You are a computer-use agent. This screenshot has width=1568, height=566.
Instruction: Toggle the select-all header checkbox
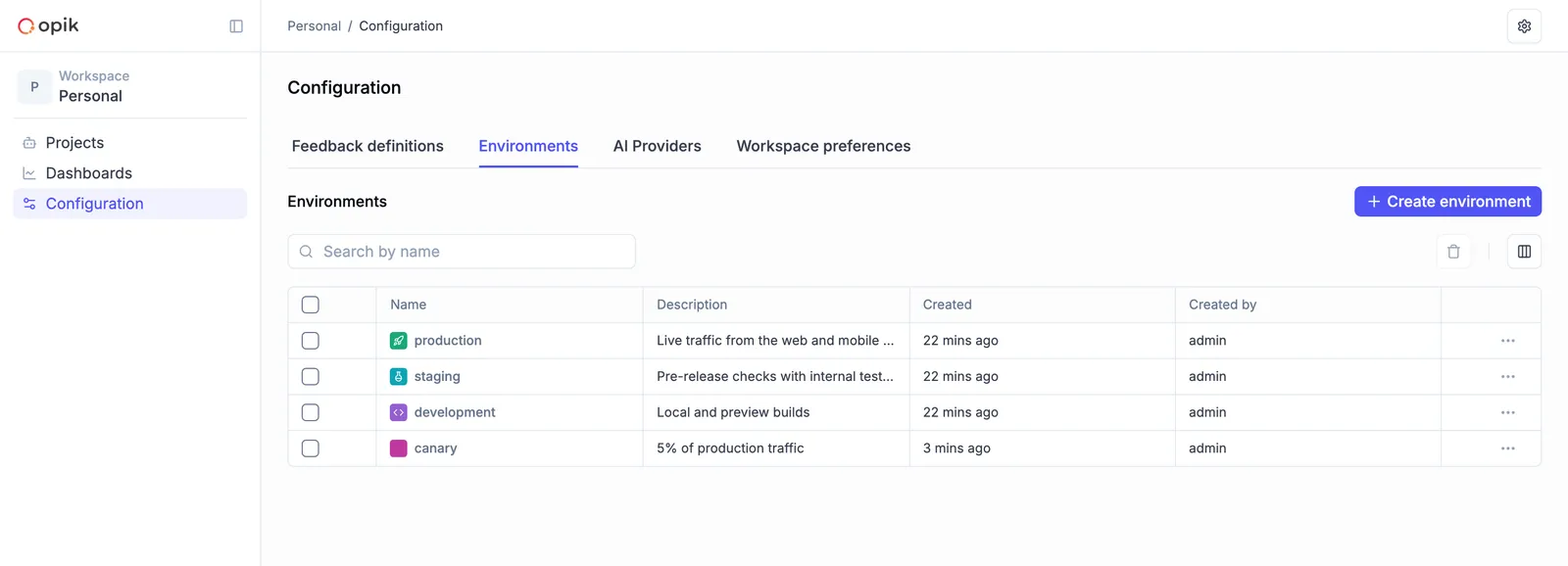tap(311, 305)
